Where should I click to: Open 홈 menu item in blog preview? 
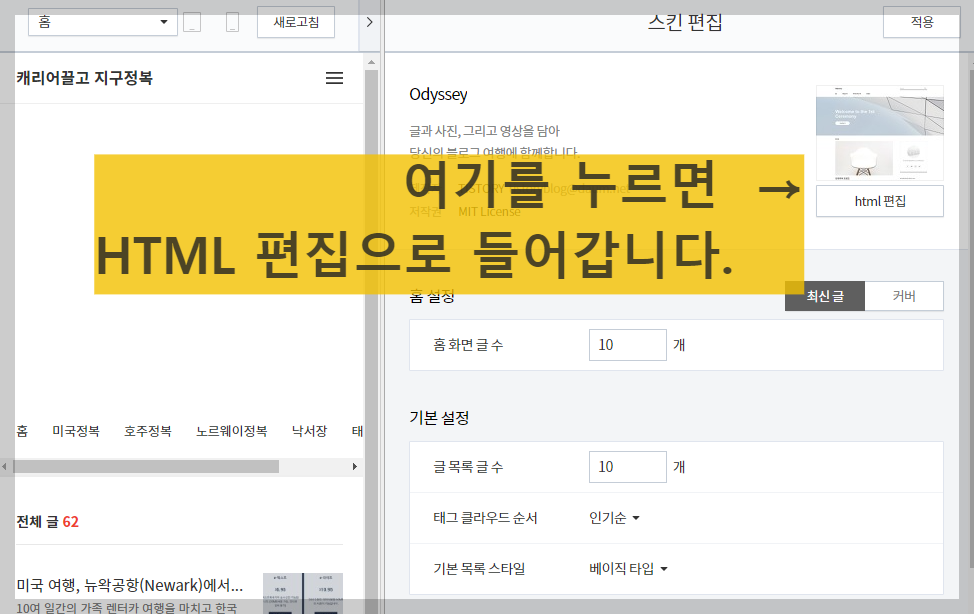coord(22,431)
